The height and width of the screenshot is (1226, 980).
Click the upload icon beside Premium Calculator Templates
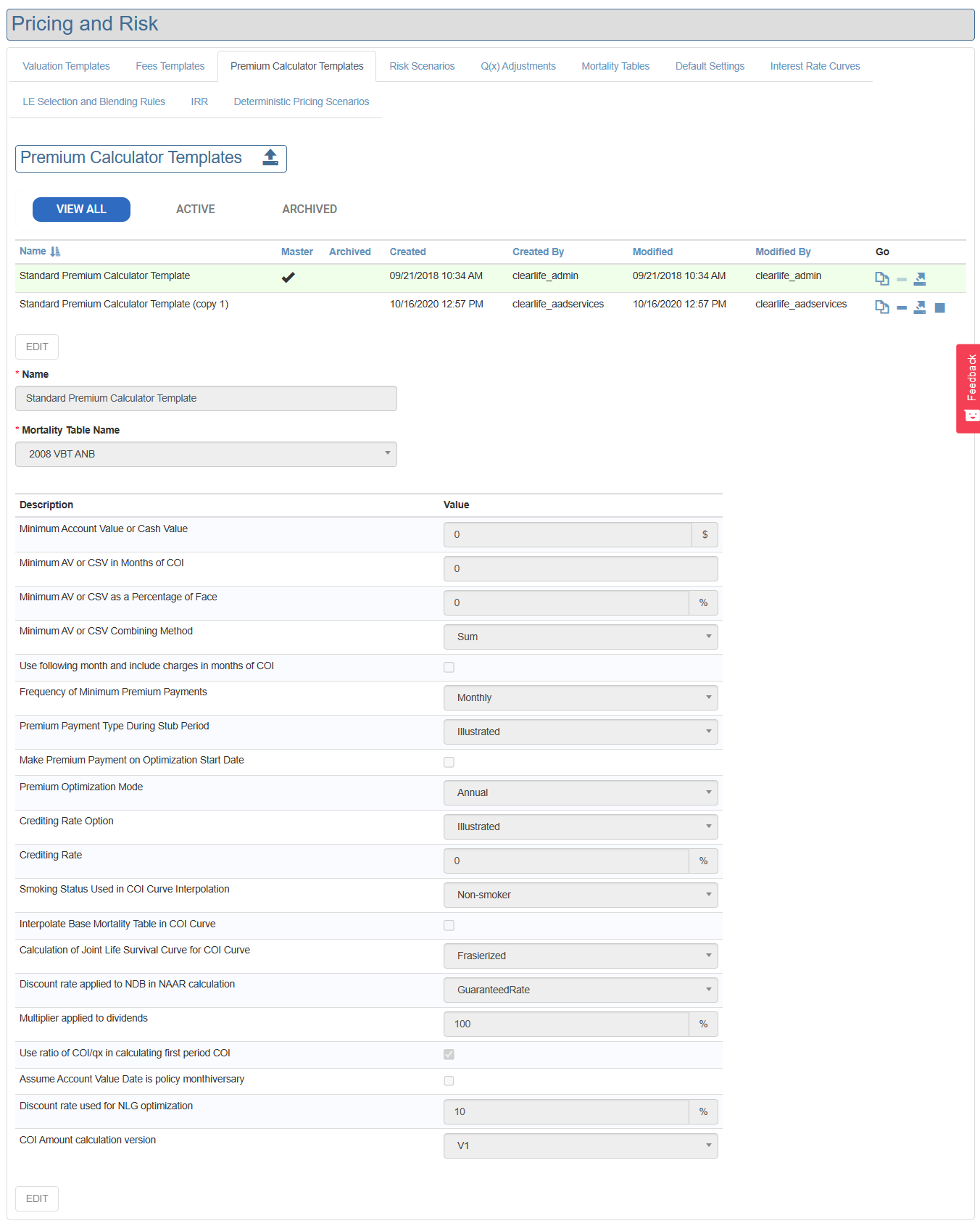270,157
